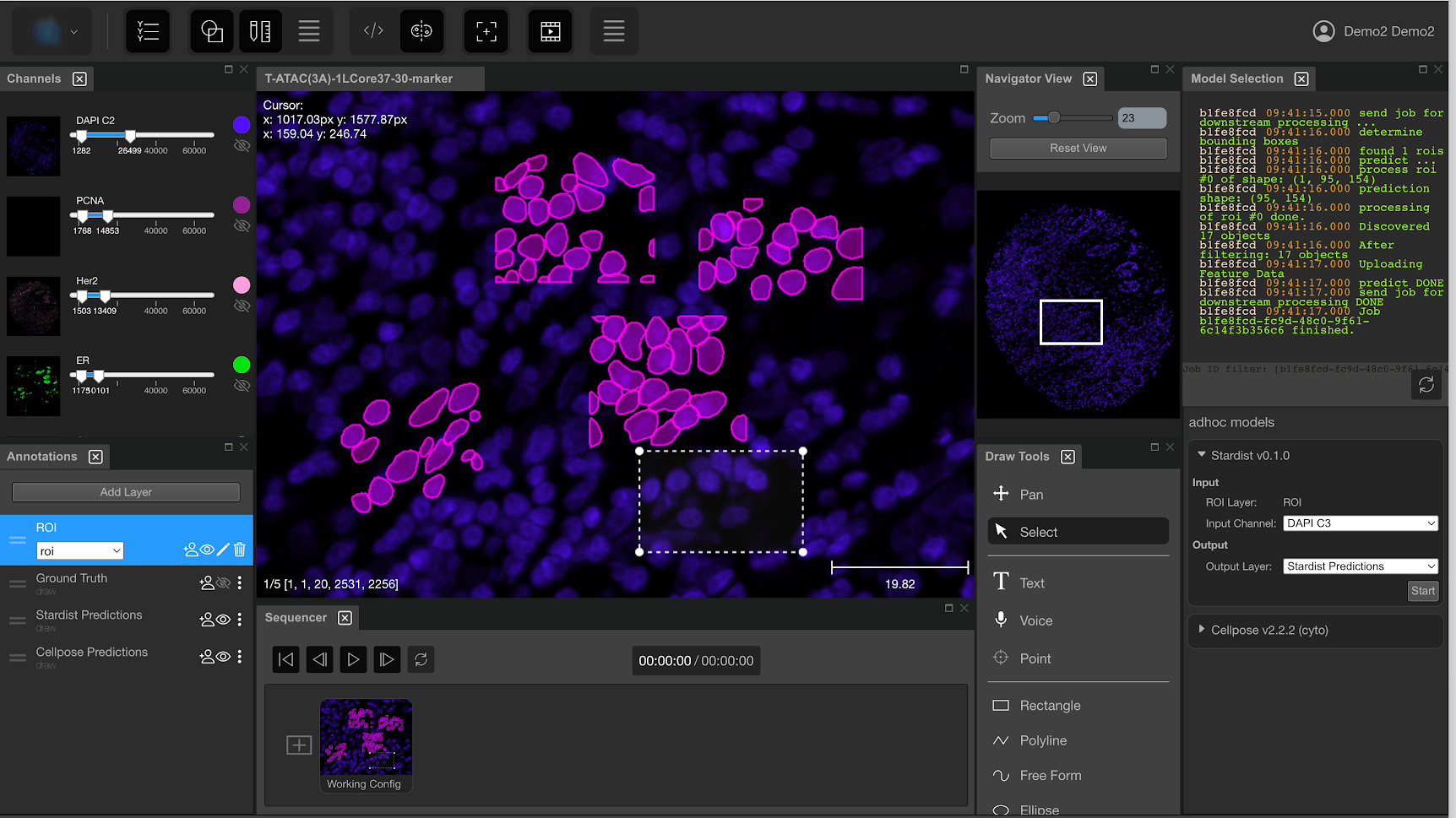Select the Voice annotation tool
Viewport: 1456px width, 818px height.
1035,620
